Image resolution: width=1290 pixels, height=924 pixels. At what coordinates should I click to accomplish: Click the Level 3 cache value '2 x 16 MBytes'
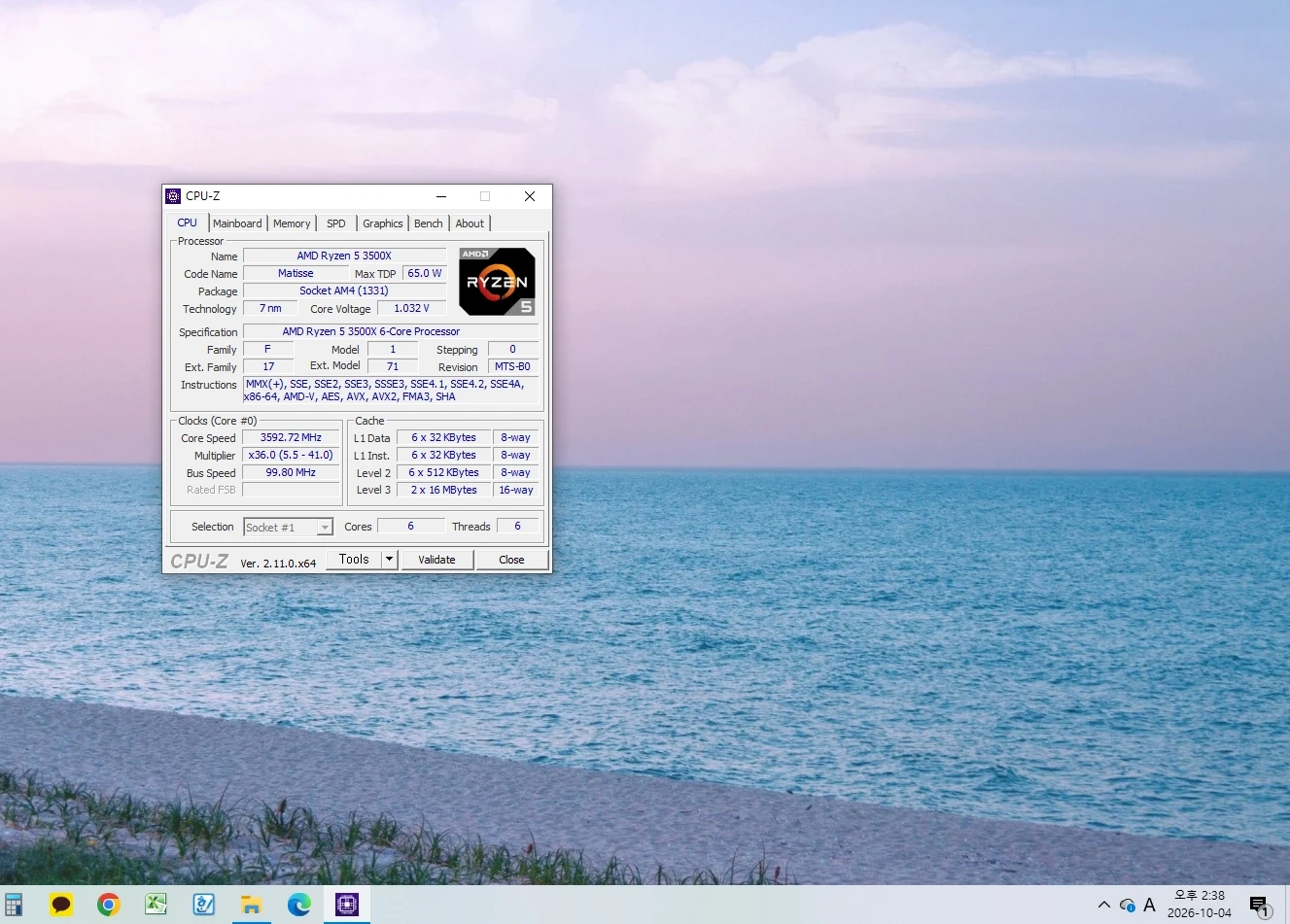[x=443, y=490]
